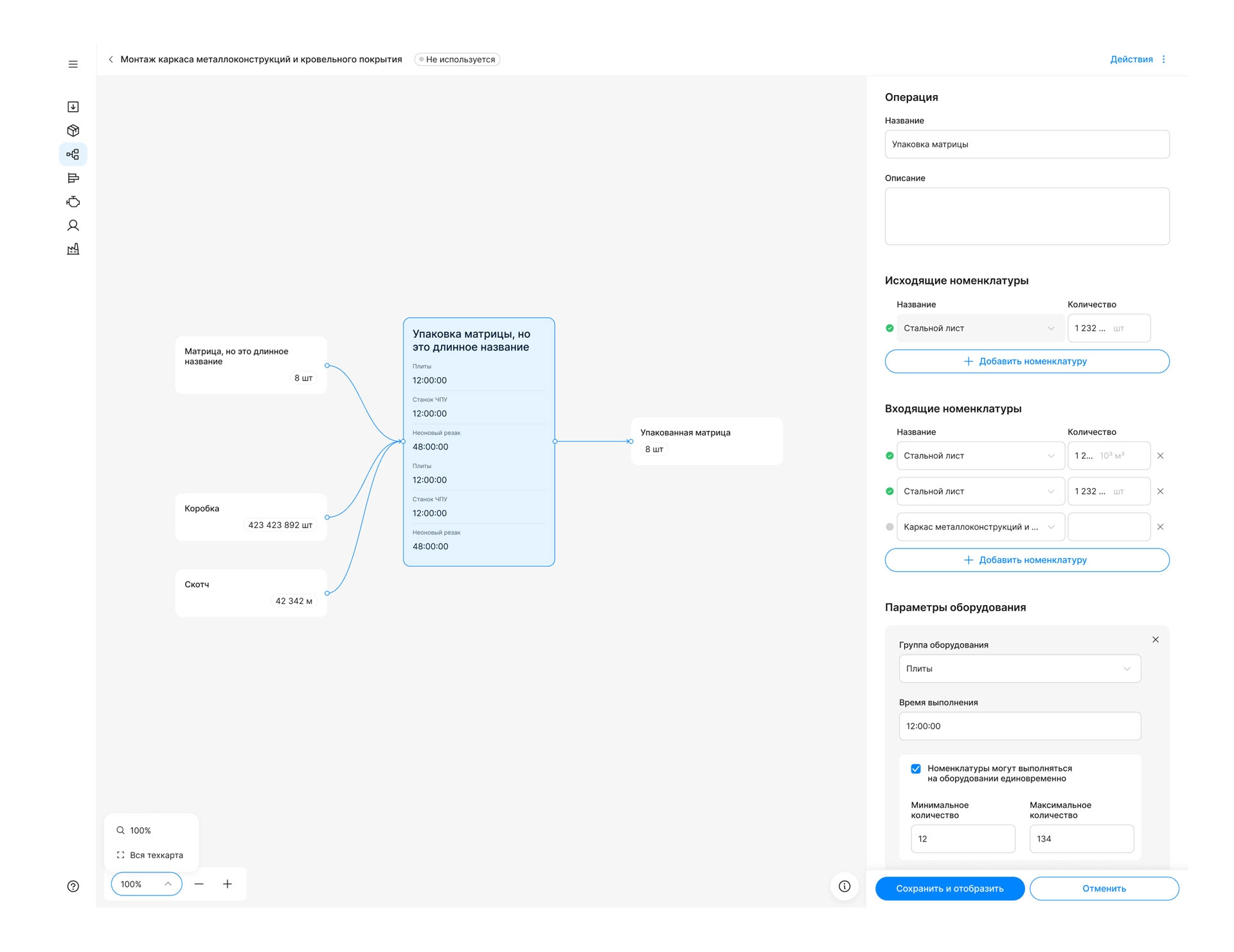This screenshot has height=952, width=1234.
Task: Open the user profile sidebar icon
Action: 73,225
